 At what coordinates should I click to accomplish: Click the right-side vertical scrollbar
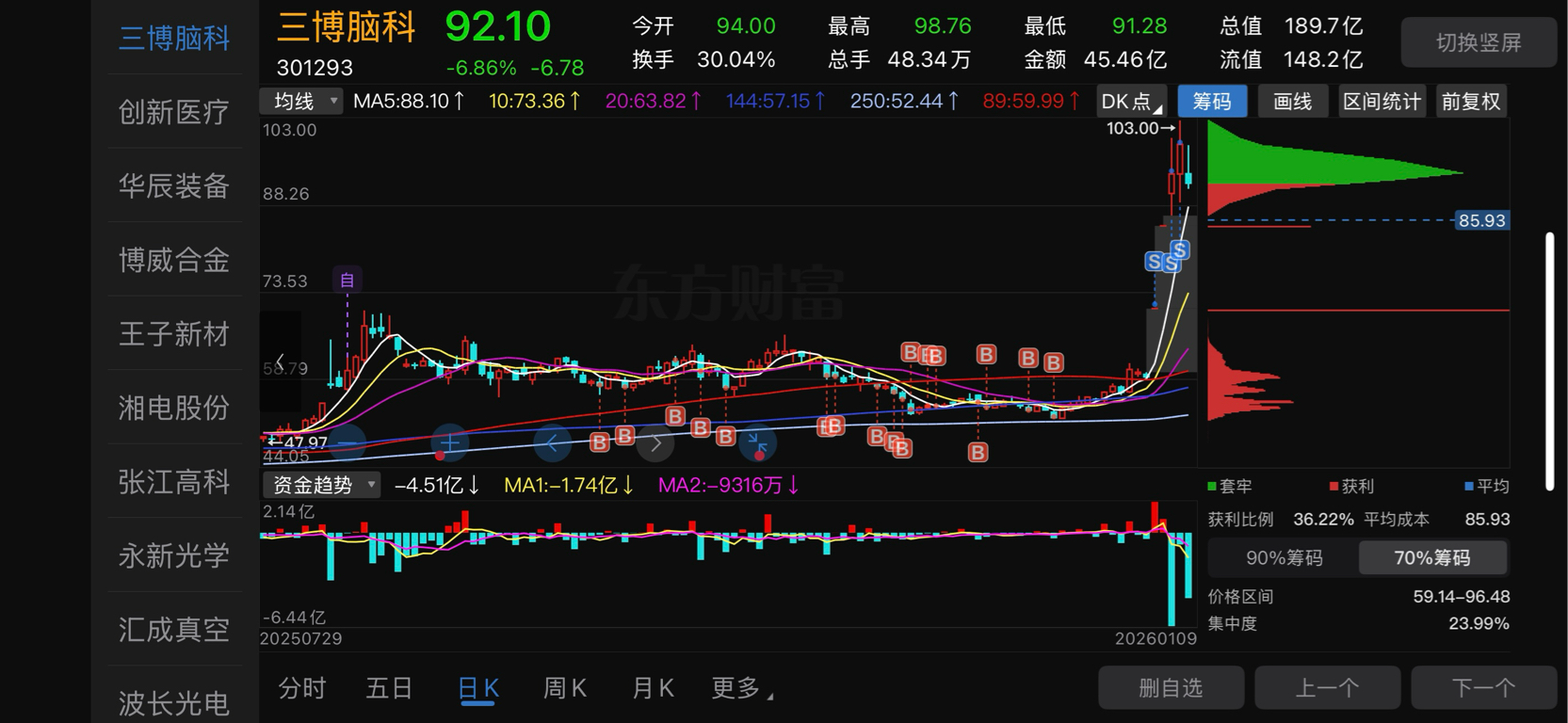coord(1550,361)
